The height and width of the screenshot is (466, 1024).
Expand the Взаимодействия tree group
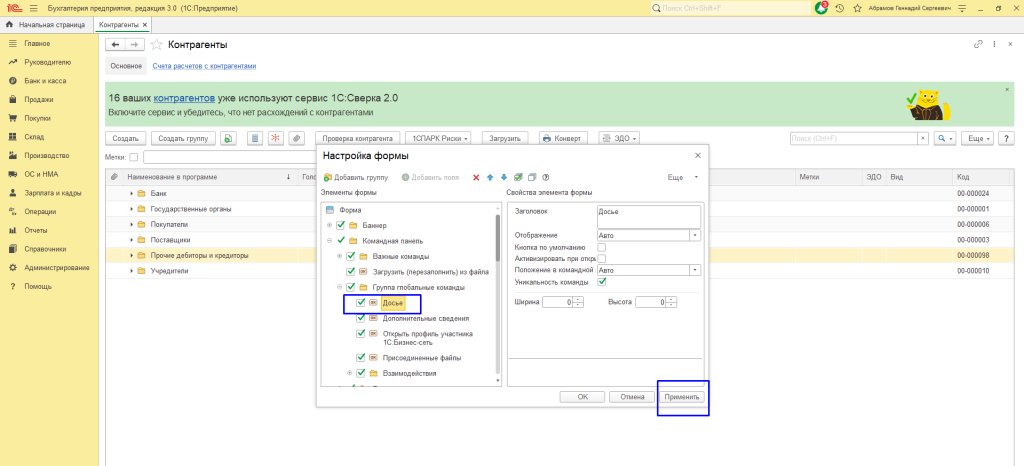click(x=349, y=373)
